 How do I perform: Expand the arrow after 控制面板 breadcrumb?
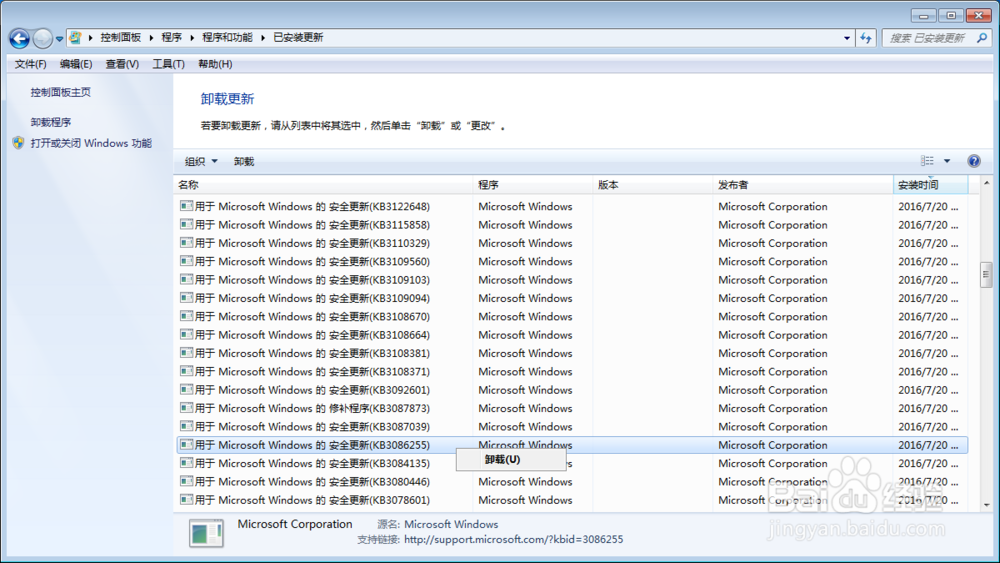coord(151,38)
